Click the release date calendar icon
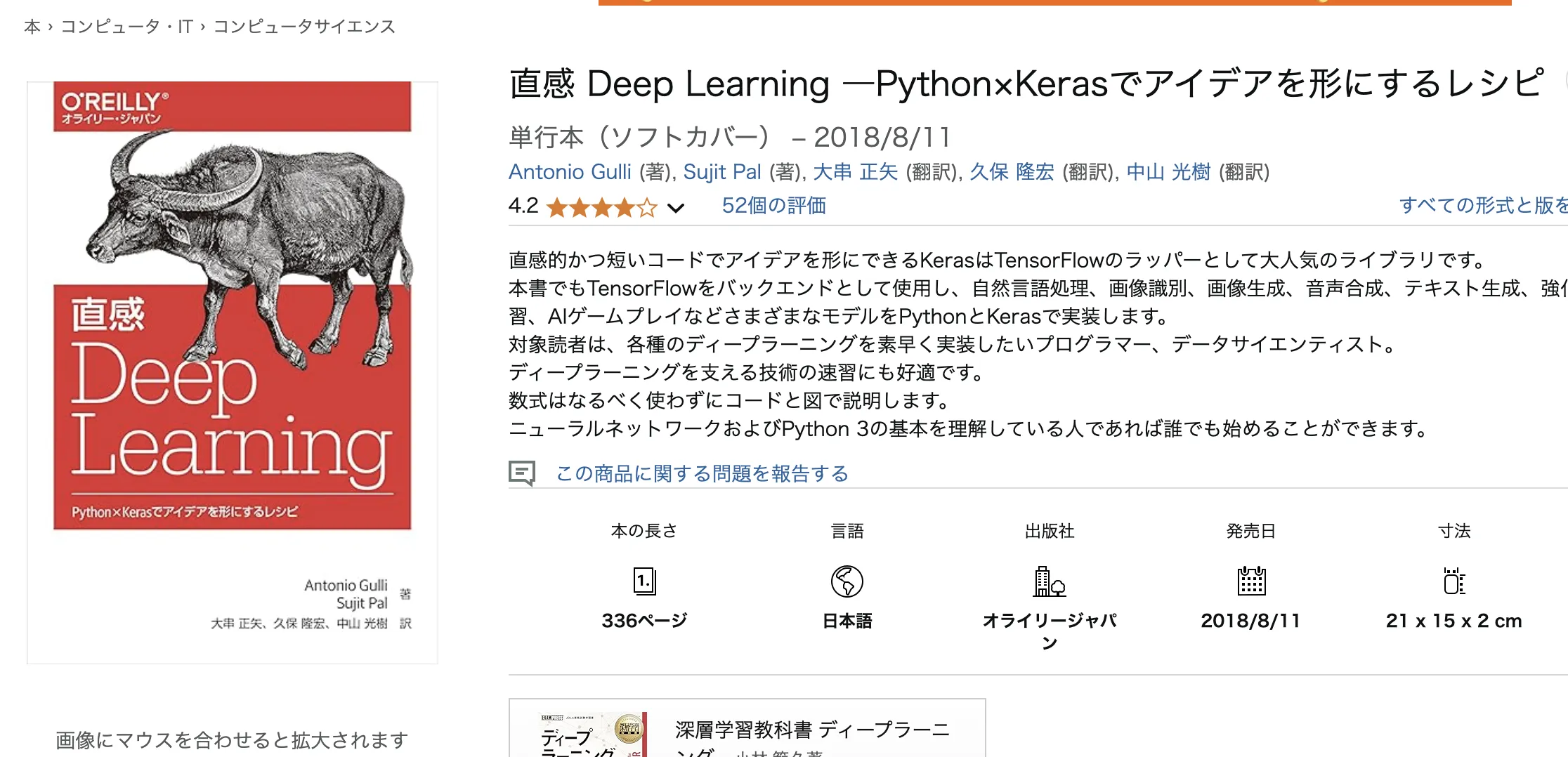This screenshot has height=757, width=1568. (x=1250, y=581)
